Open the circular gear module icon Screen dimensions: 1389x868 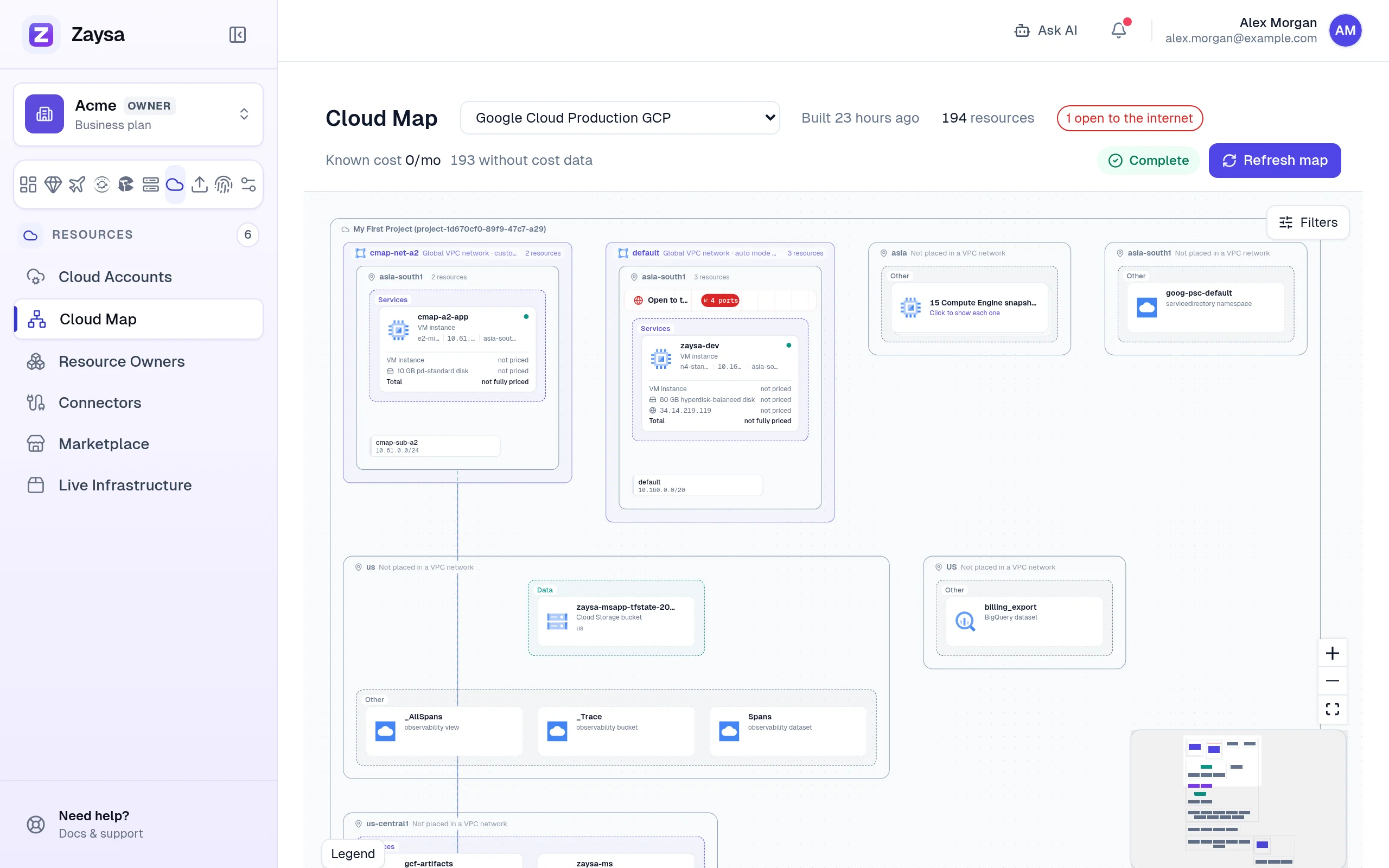101,184
